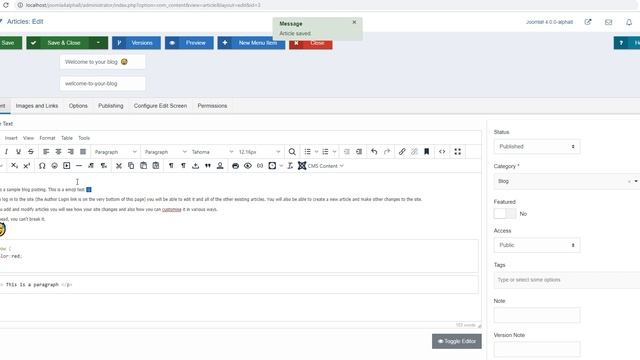
Task: Expand the CMS Content dropdown
Action: (321, 166)
